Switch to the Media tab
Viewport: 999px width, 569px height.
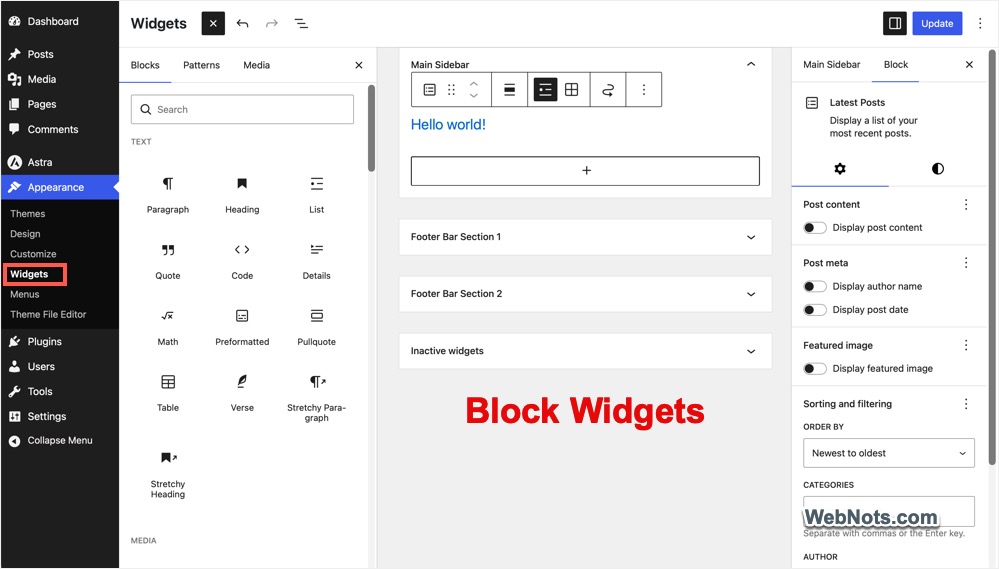pyautogui.click(x=256, y=65)
